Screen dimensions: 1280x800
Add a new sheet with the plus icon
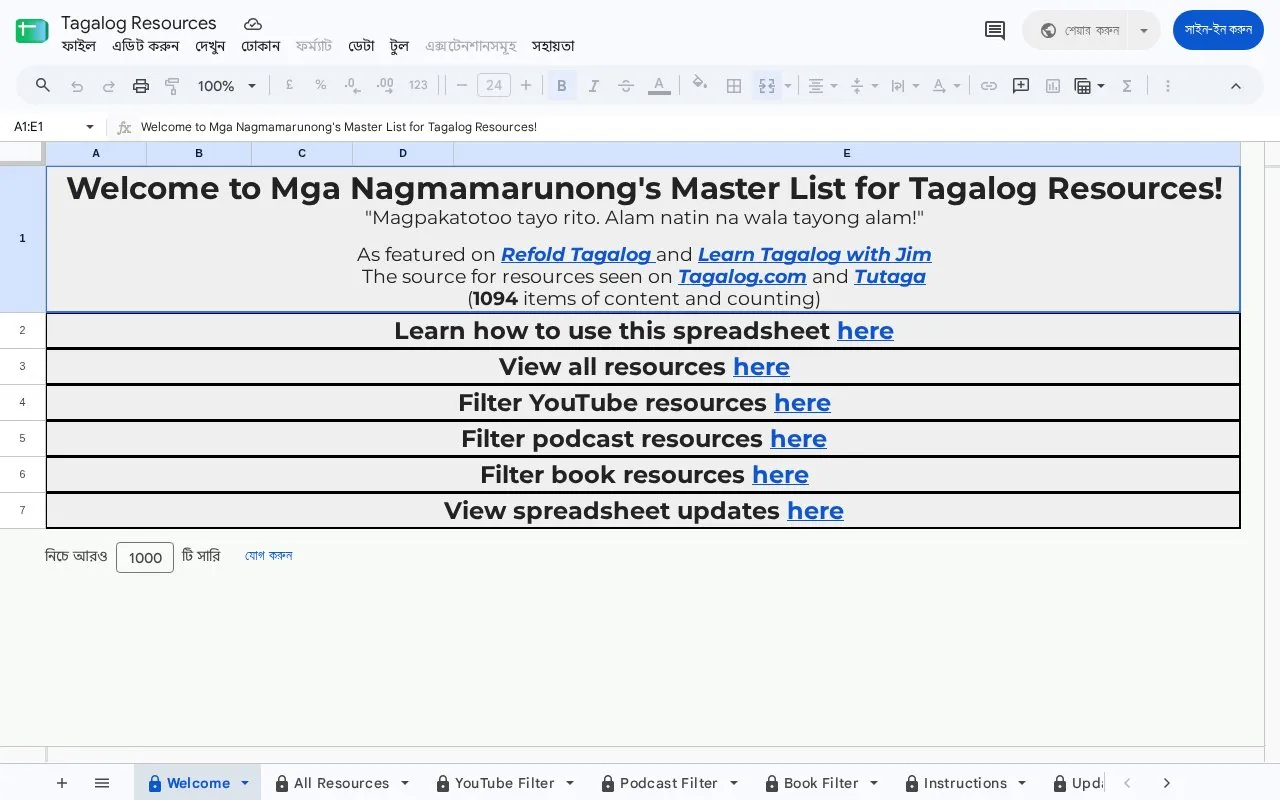click(62, 783)
